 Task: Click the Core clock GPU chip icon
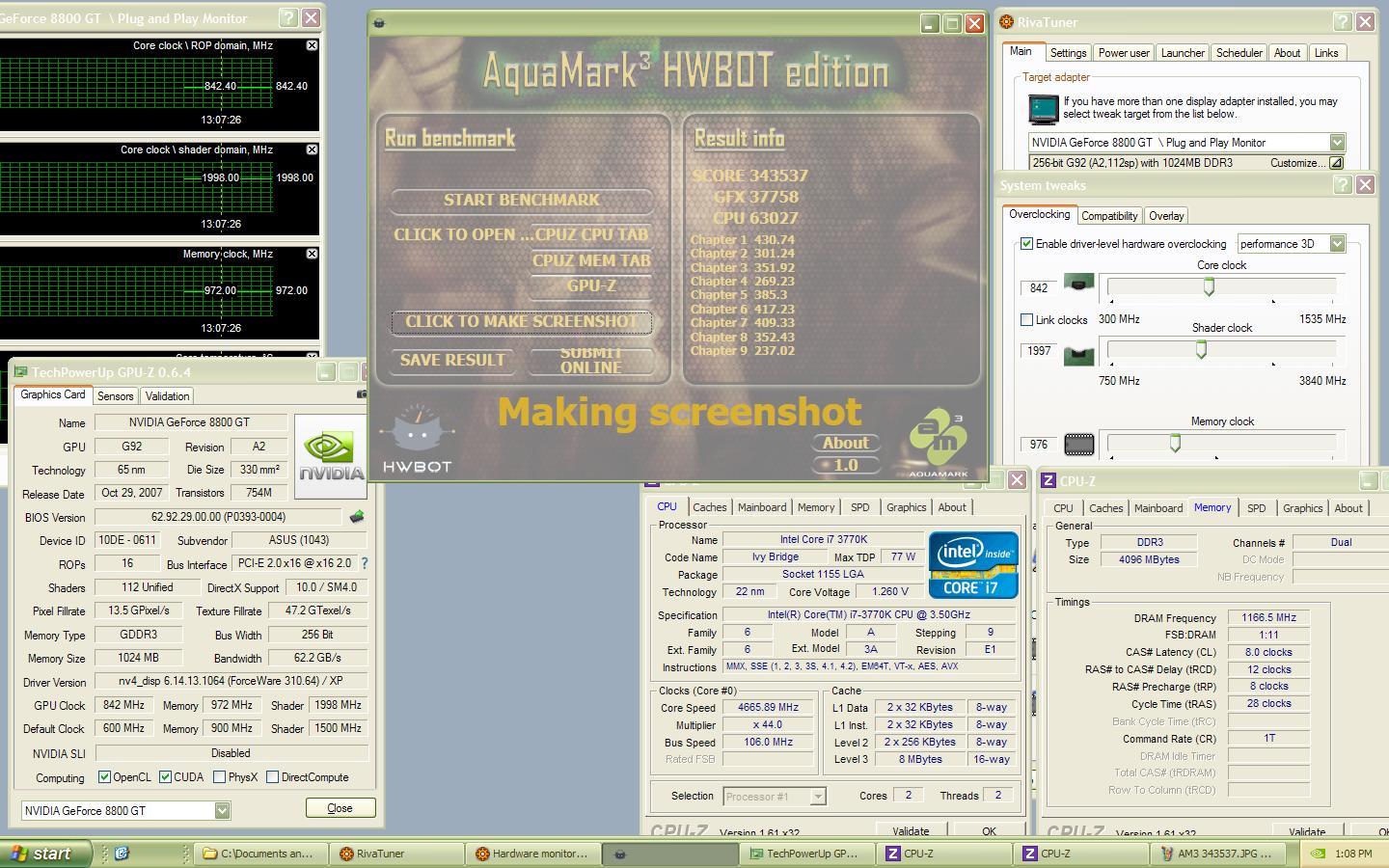(1078, 284)
